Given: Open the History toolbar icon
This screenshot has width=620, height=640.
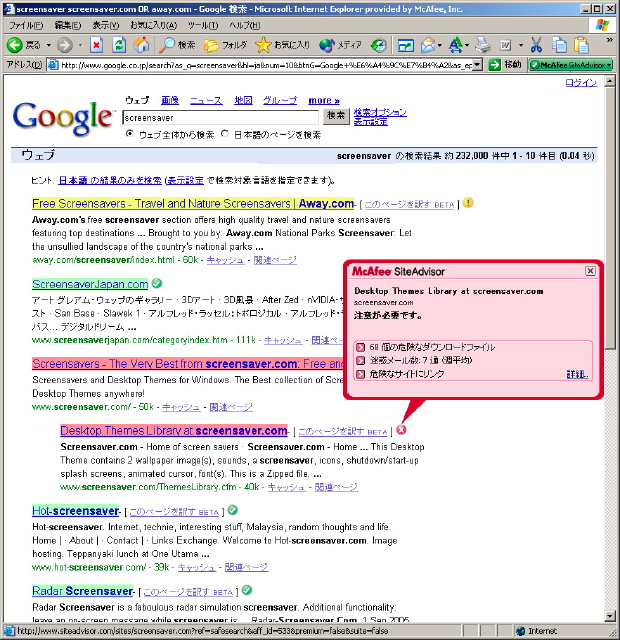Looking at the screenshot, I should click(379, 45).
